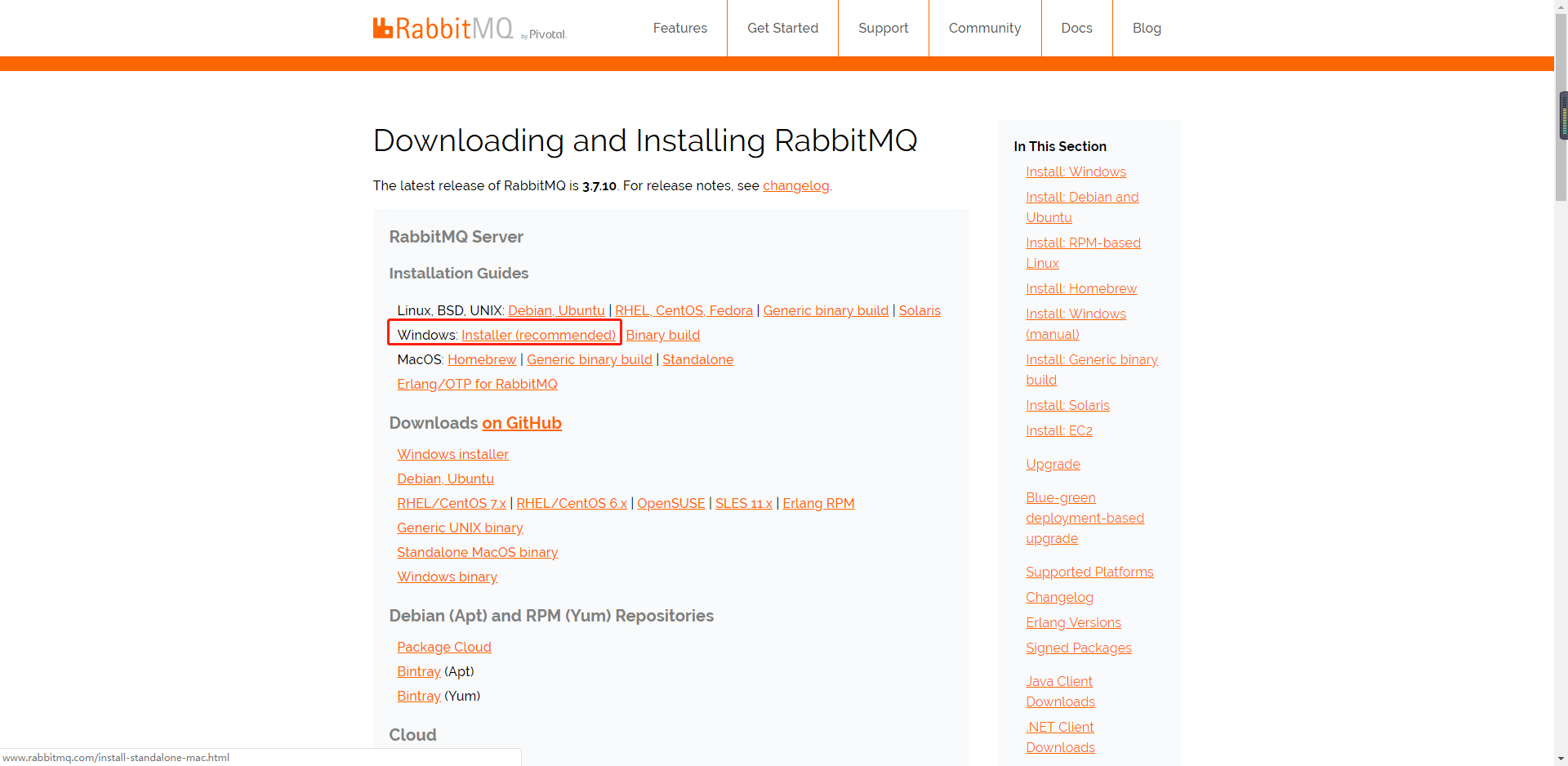Image resolution: width=1568 pixels, height=766 pixels.
Task: Open sidebar Install: Windows link
Action: tap(1076, 171)
